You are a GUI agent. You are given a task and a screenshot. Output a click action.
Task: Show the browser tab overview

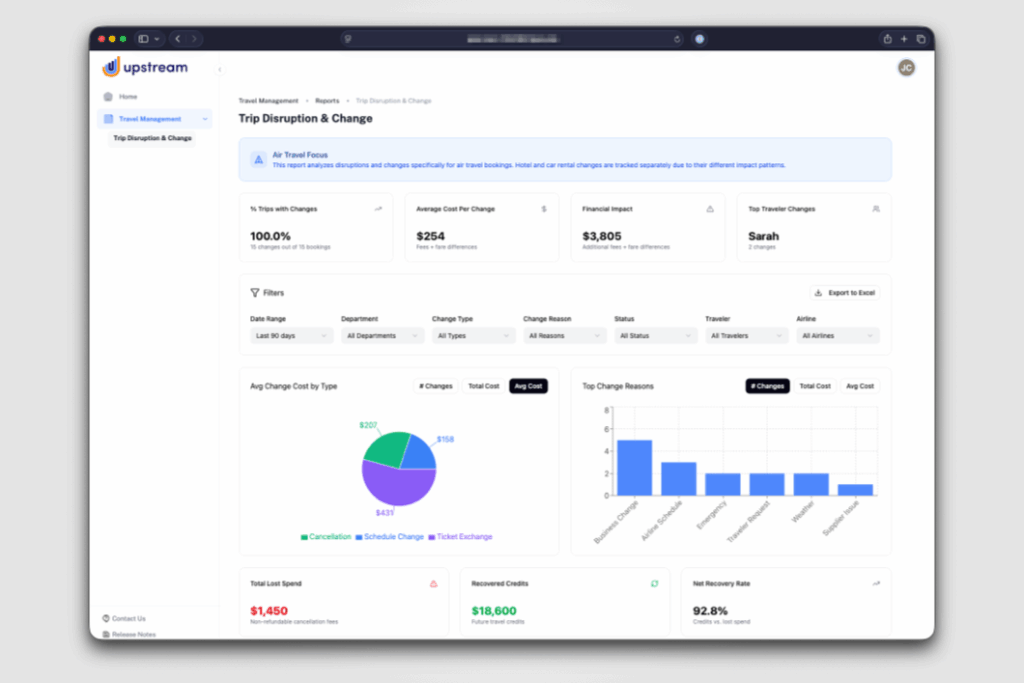tap(921, 39)
